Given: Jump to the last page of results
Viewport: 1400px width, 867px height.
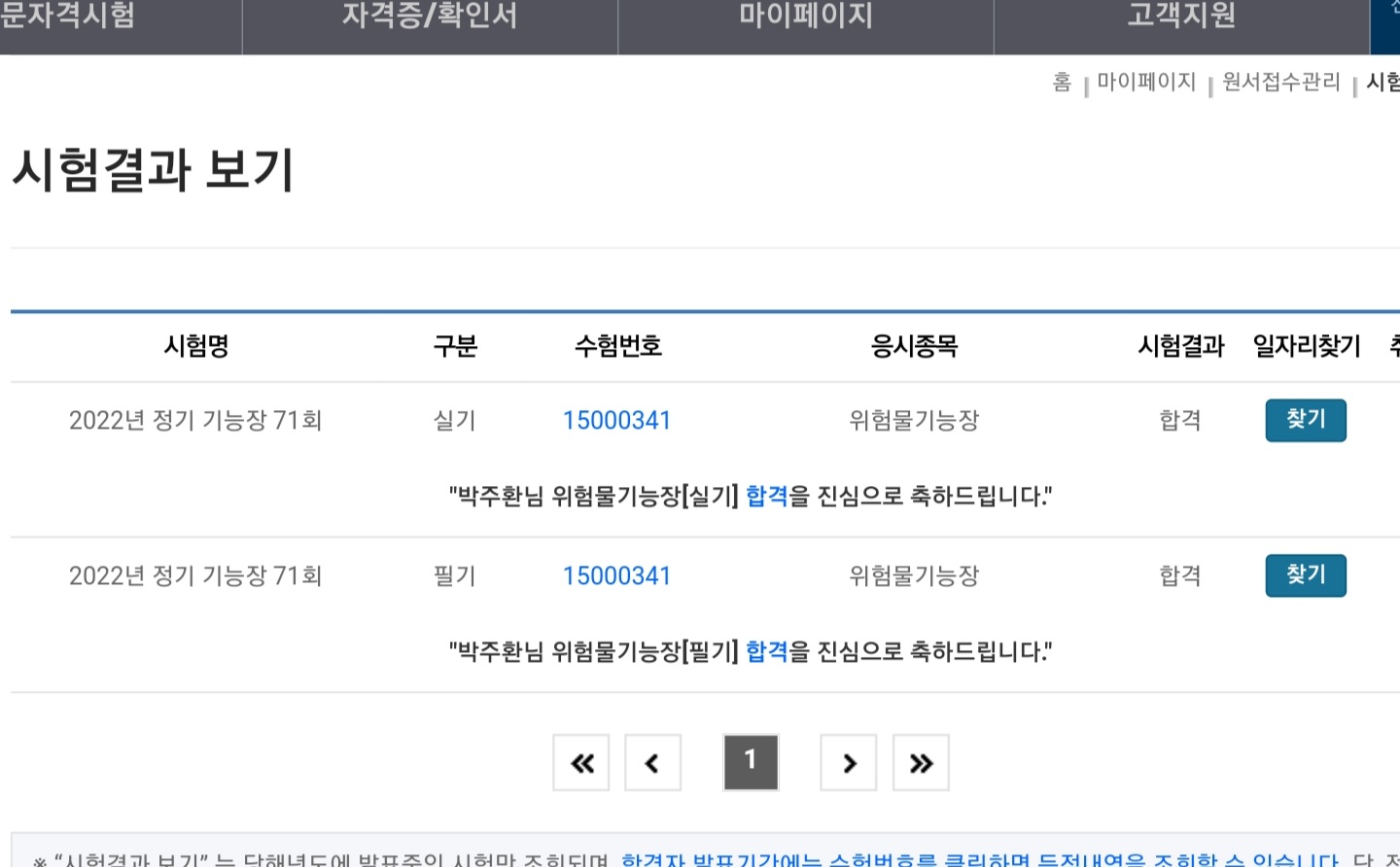Looking at the screenshot, I should (x=921, y=763).
